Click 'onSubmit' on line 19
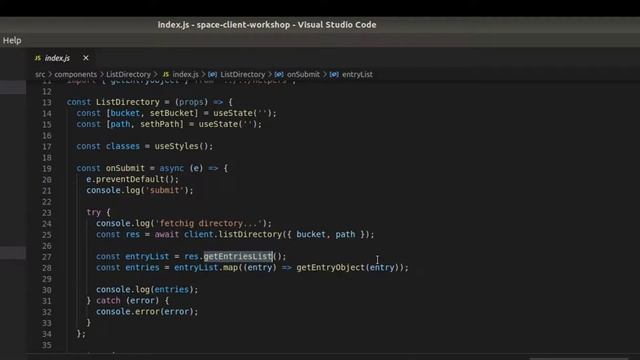This screenshot has width=640, height=360. point(125,168)
